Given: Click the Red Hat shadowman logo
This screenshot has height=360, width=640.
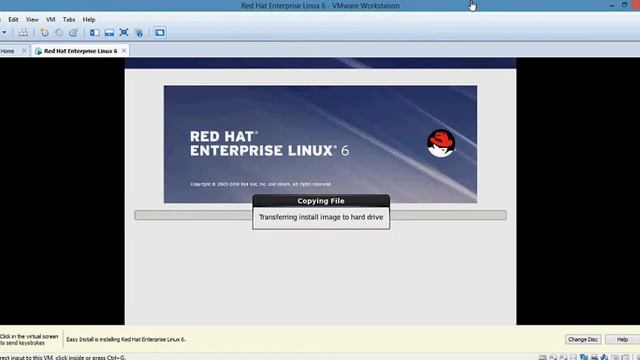Looking at the screenshot, I should (441, 143).
